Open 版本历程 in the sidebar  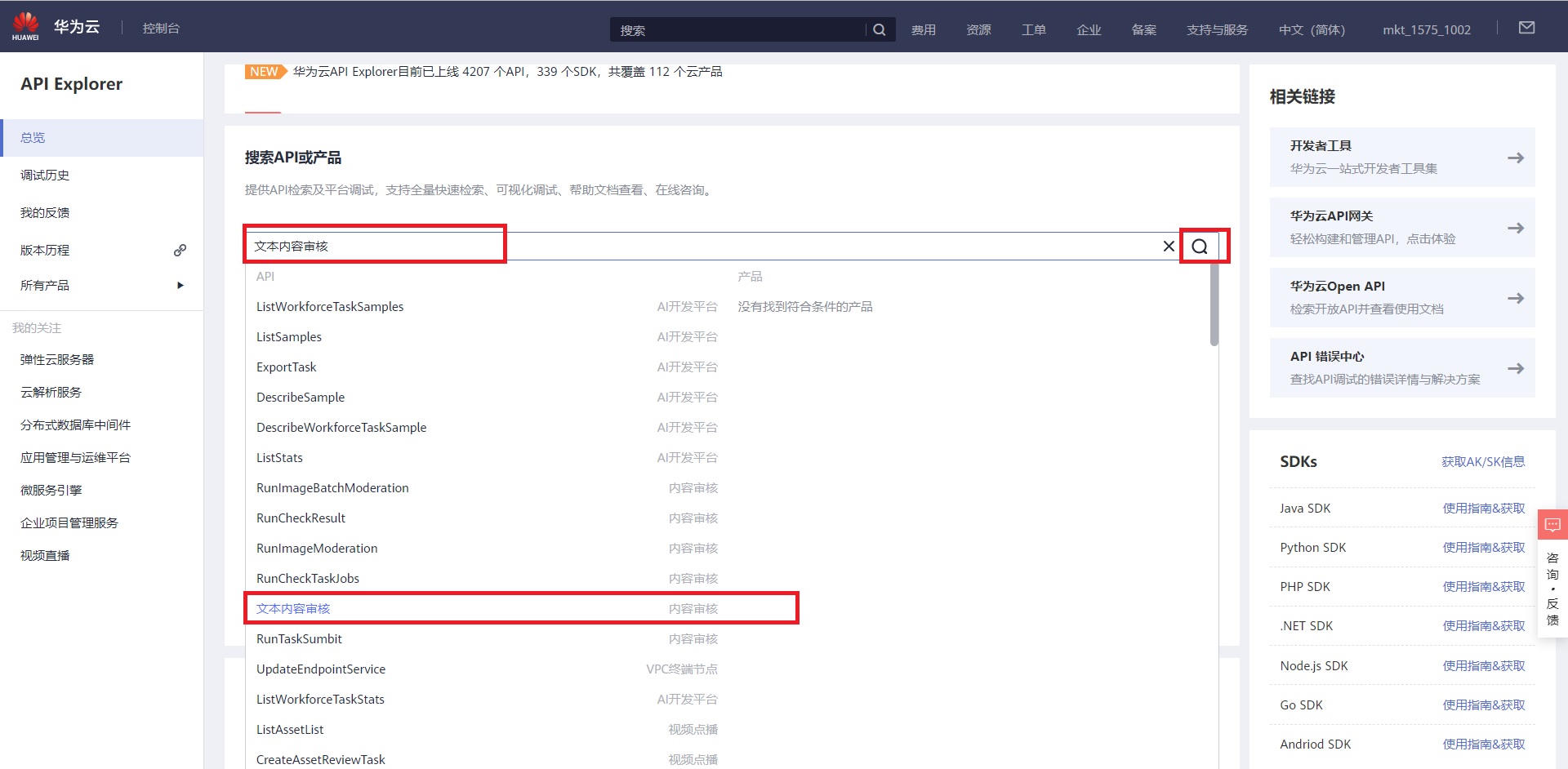tap(45, 250)
